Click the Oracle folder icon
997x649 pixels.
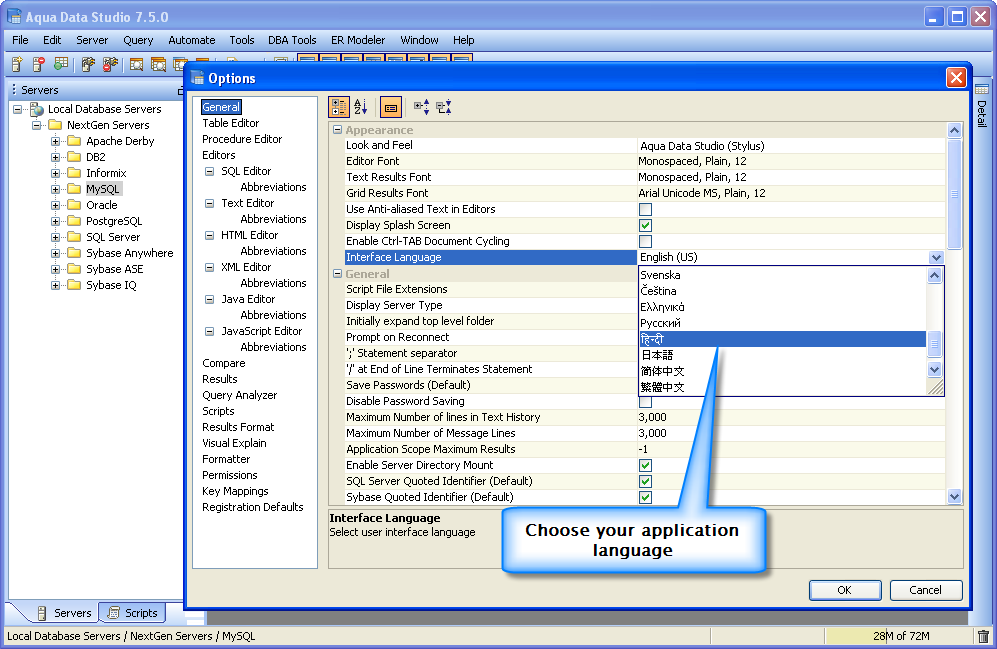[74, 205]
